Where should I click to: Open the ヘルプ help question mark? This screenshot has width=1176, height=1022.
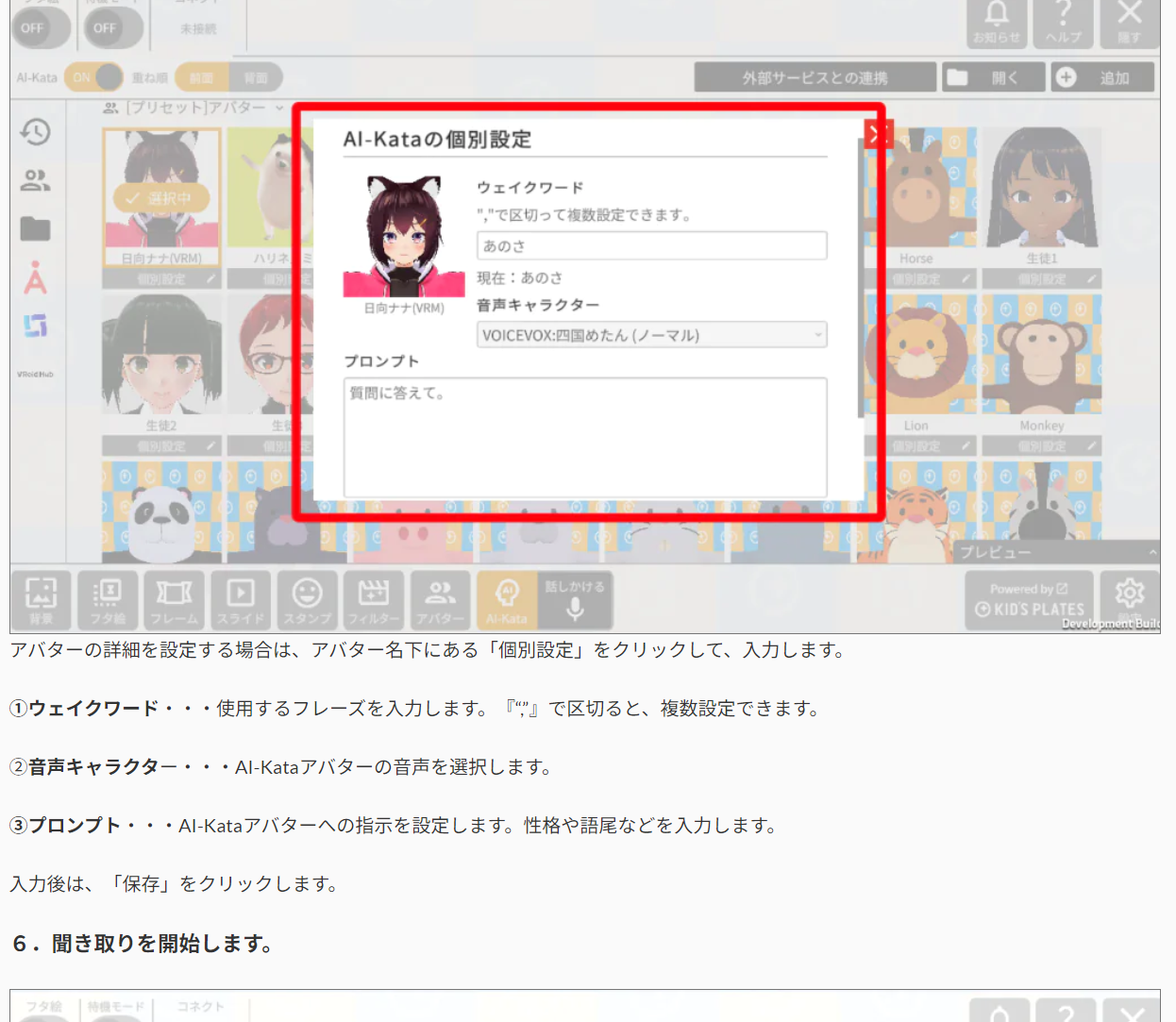tap(1064, 23)
